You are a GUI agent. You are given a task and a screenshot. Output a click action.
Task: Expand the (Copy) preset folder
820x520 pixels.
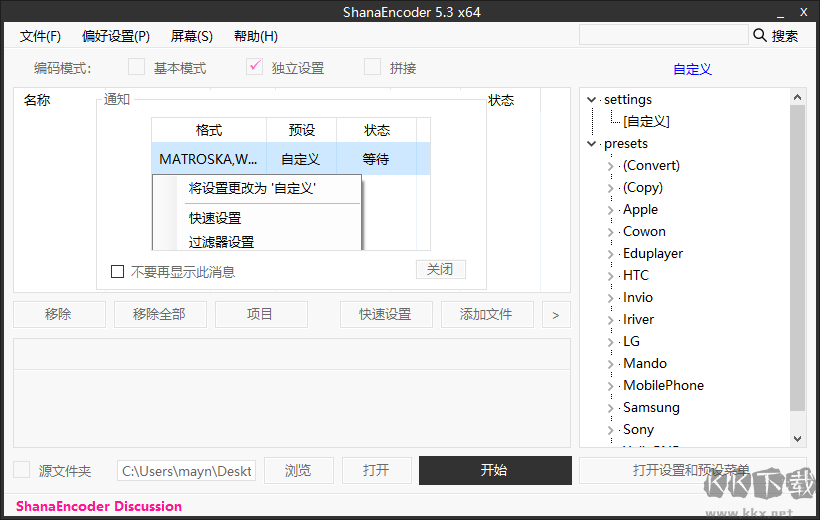coord(610,188)
